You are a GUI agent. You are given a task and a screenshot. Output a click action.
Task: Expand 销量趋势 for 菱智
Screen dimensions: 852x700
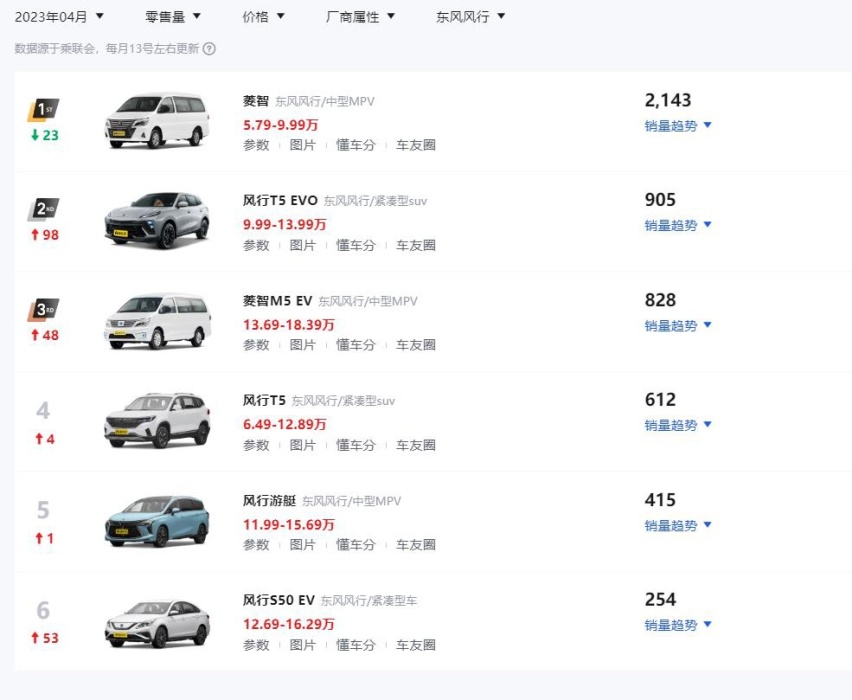[x=678, y=126]
